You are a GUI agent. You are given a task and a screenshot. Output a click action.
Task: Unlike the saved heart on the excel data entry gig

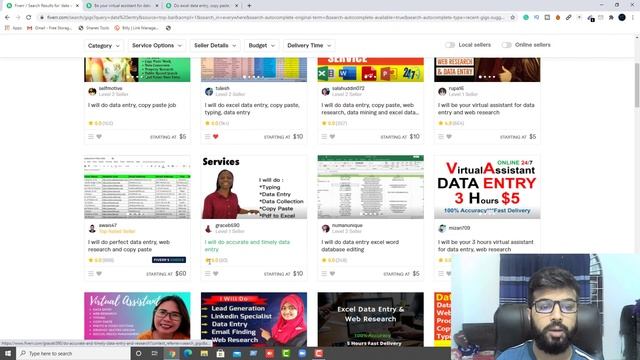[216, 137]
